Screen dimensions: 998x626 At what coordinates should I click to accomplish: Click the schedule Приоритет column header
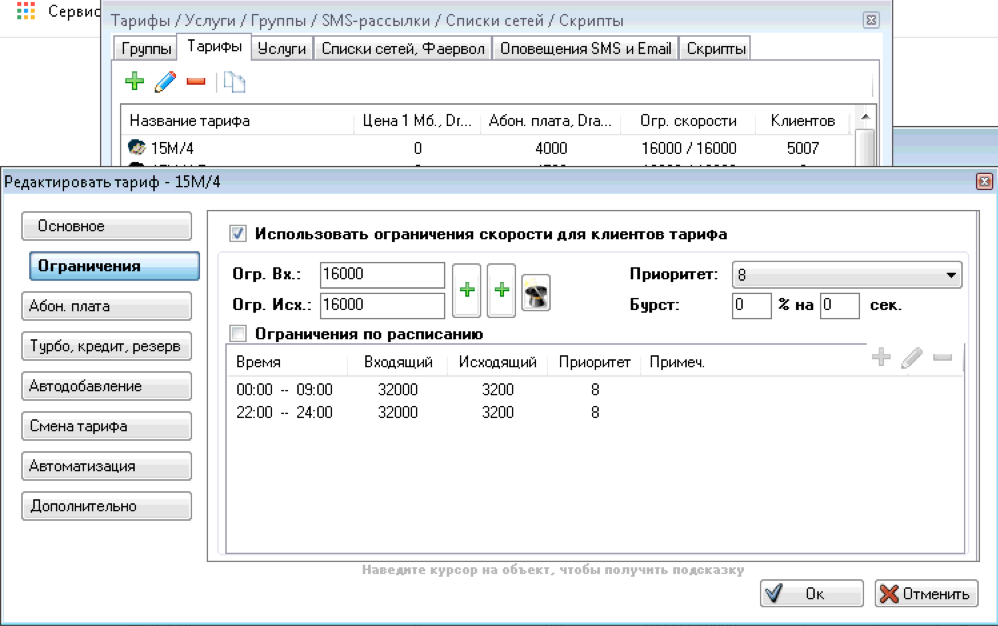pos(594,362)
